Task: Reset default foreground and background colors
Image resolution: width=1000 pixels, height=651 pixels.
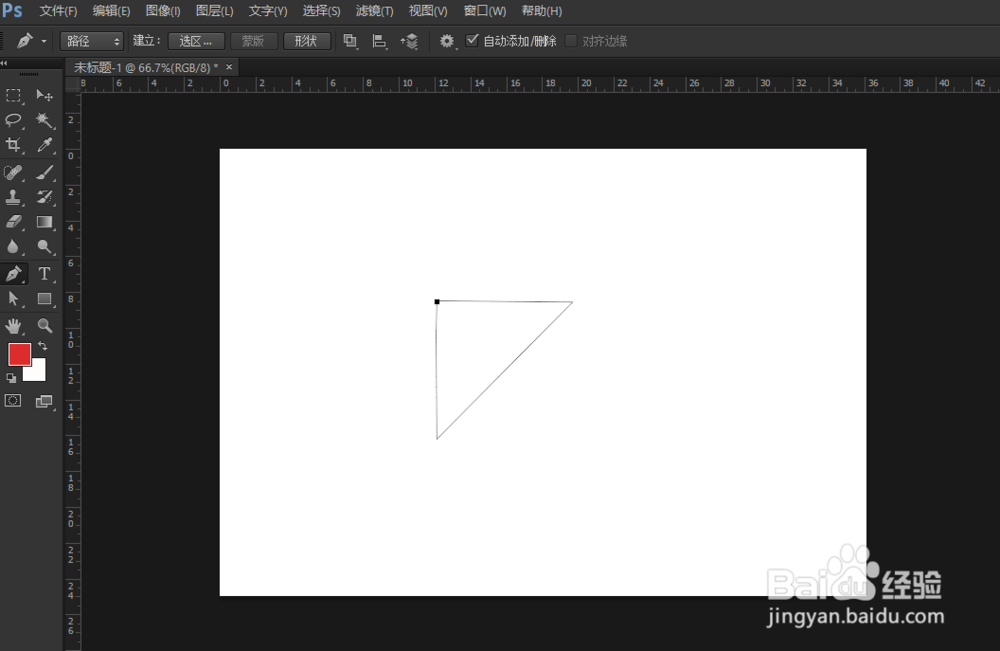Action: [x=11, y=377]
